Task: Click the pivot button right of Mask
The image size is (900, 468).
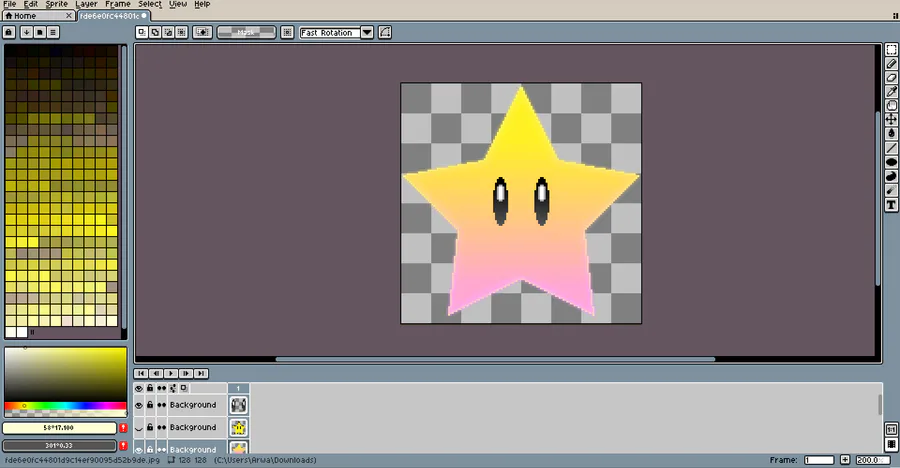Action: coord(288,32)
